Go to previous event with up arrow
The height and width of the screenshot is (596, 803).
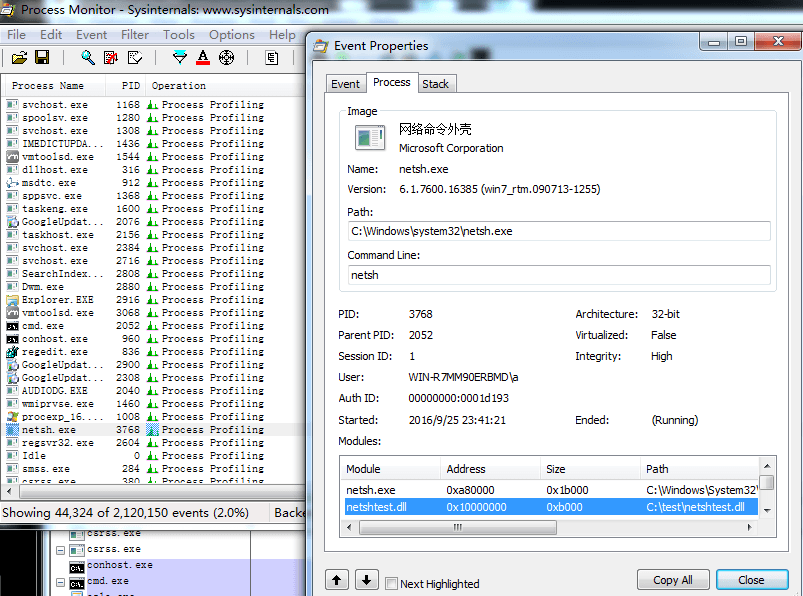point(336,580)
